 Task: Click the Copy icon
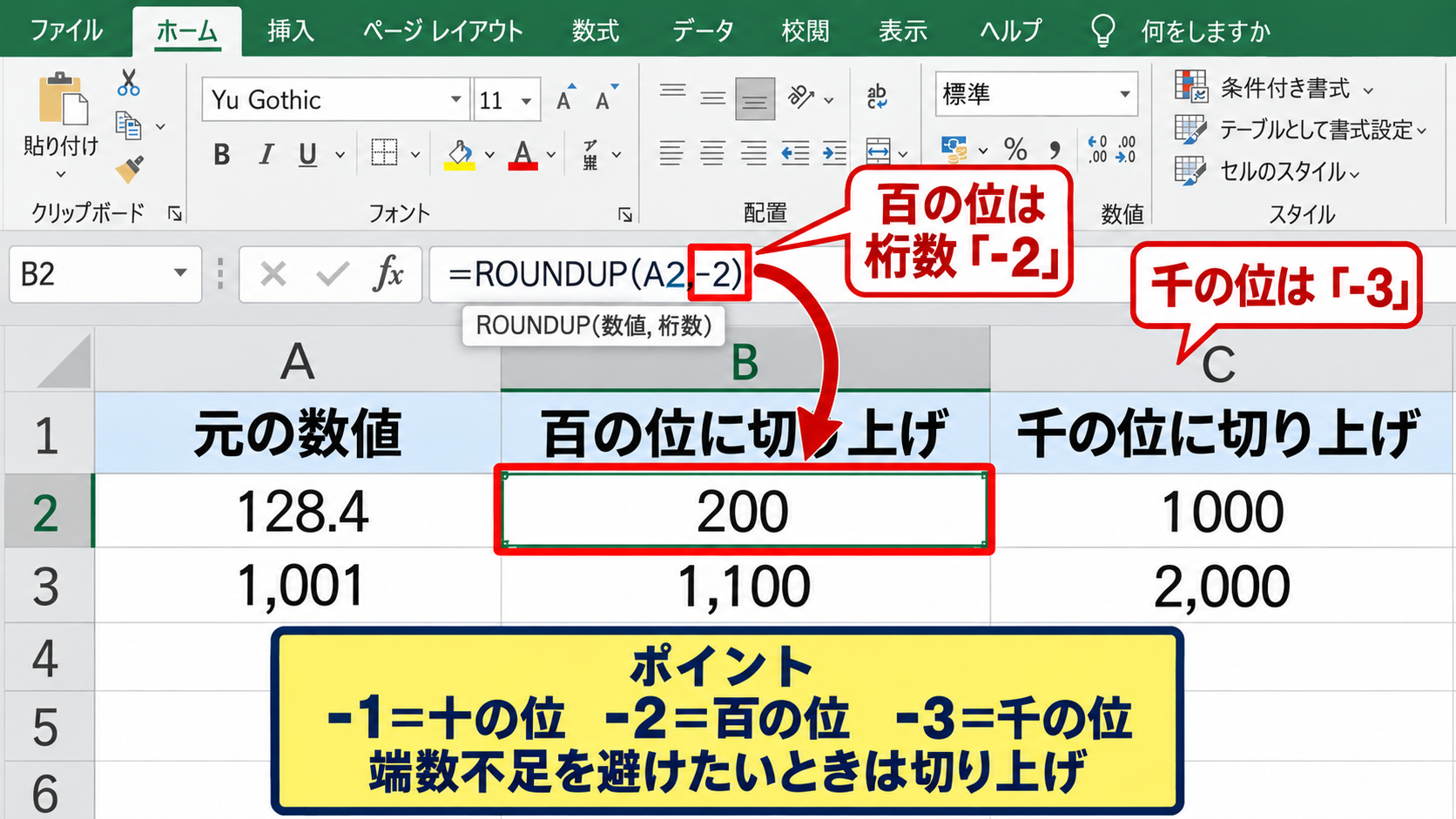(129, 126)
